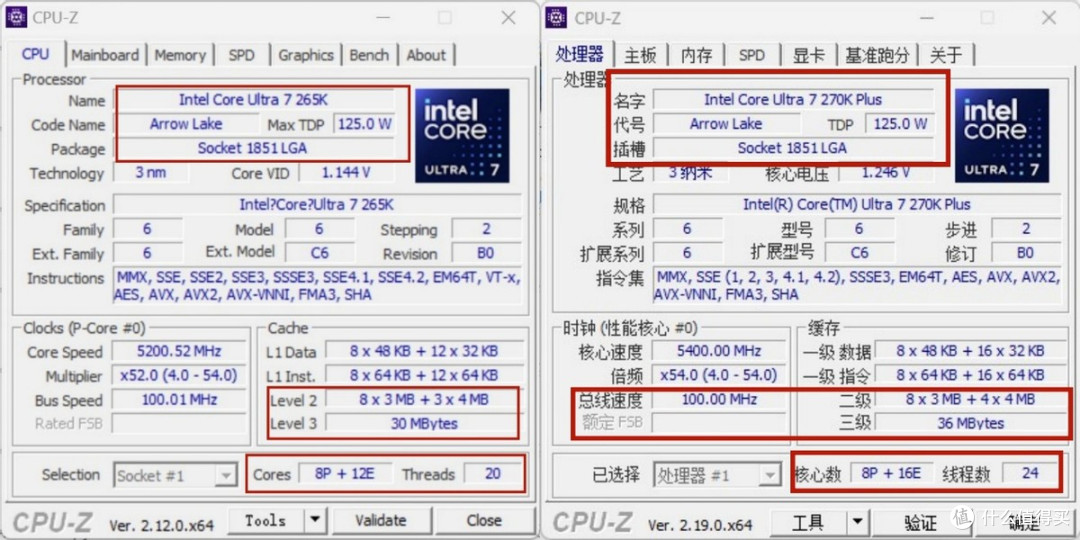Open the 主板 tab

point(640,55)
